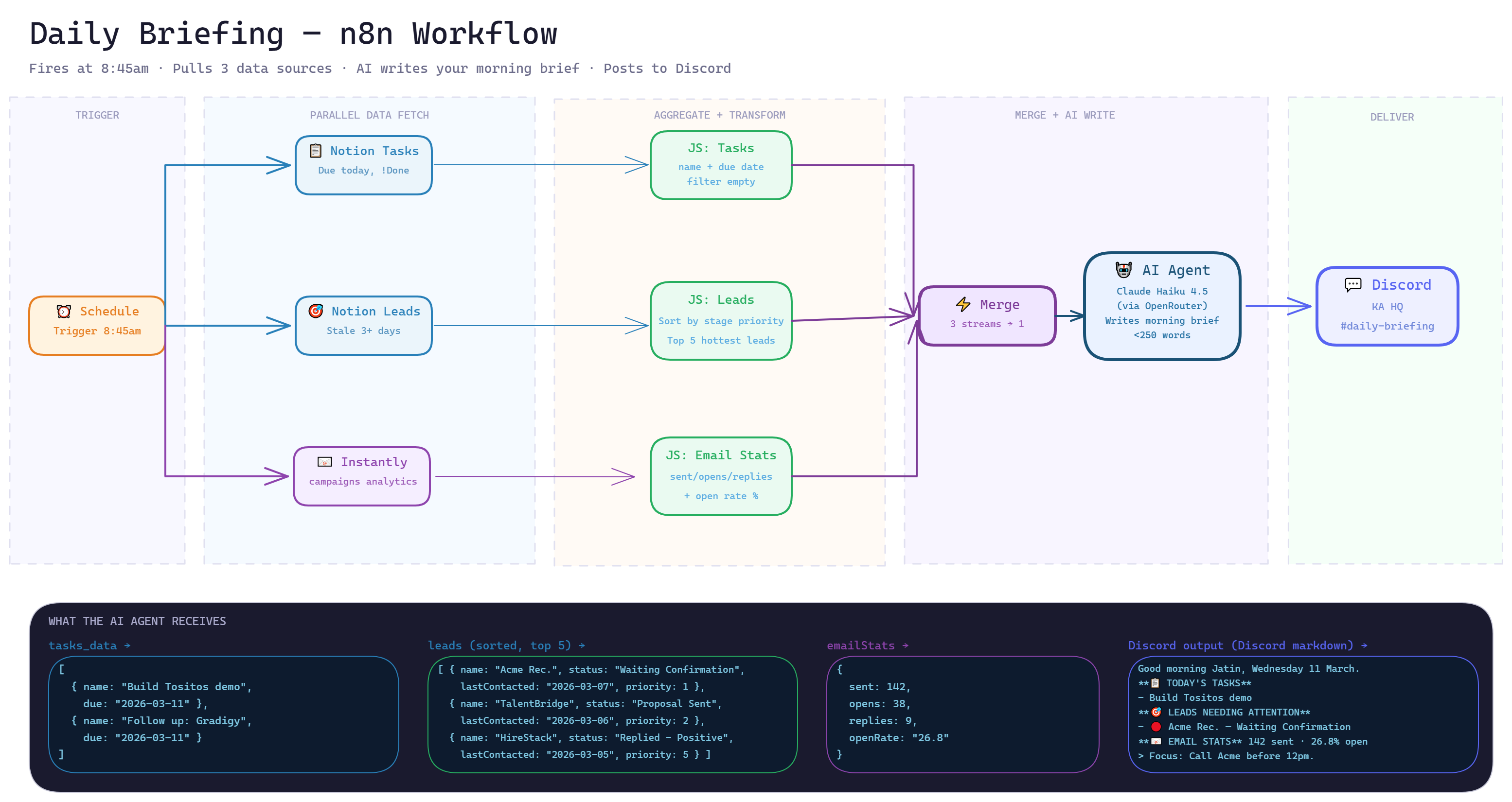Click the speech bubble icon in Discord node
Viewport: 1512px width, 802px height.
(1353, 285)
